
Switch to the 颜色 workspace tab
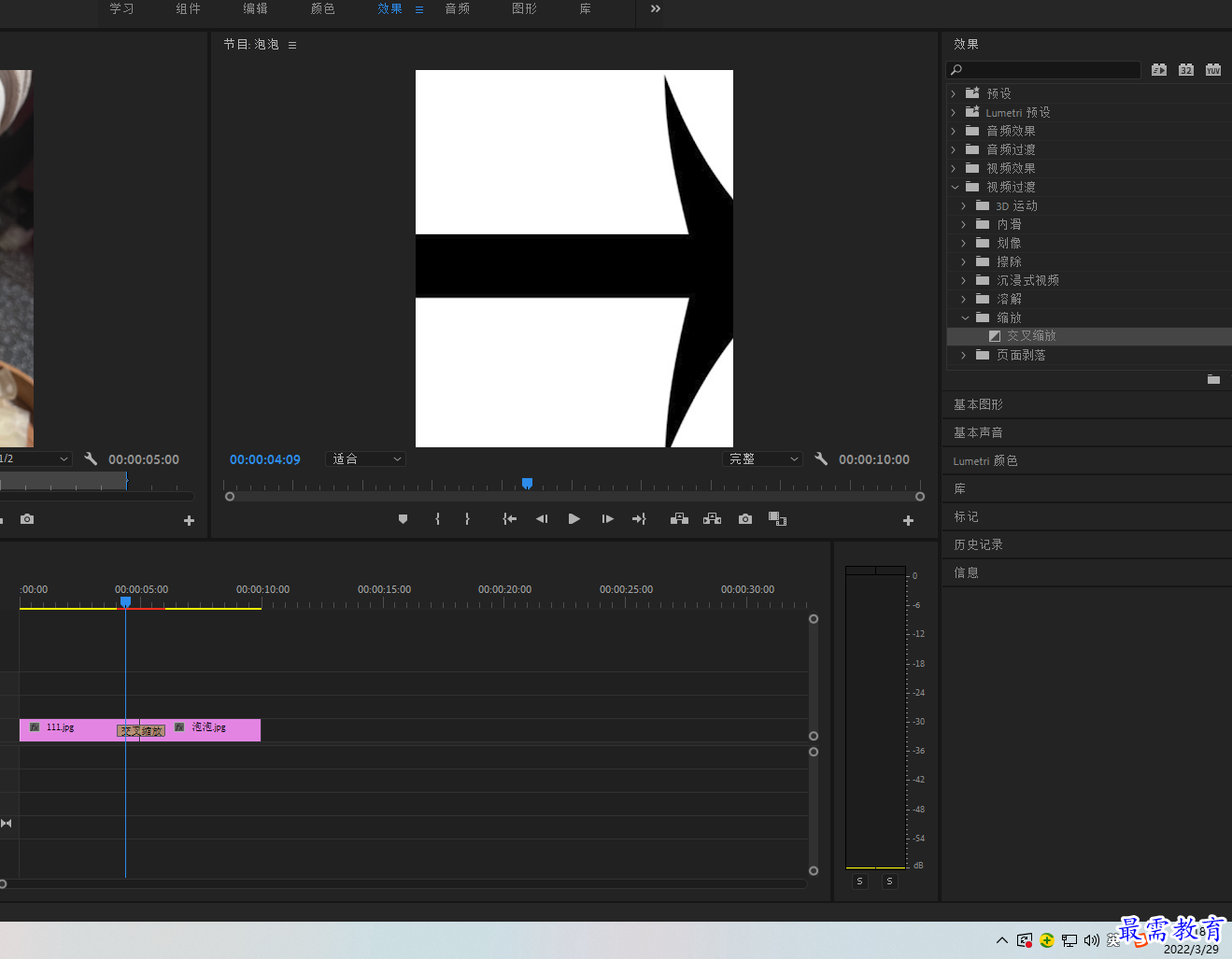tap(322, 8)
